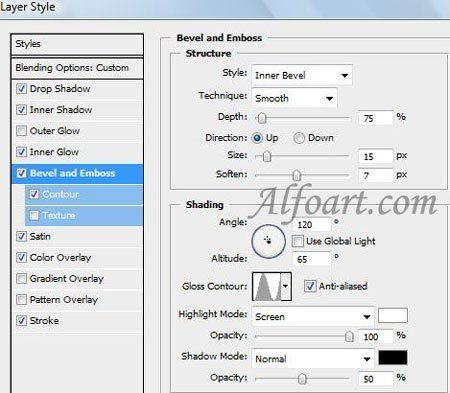
Task: Toggle the Inner Shadow checkbox
Action: [x=21, y=110]
